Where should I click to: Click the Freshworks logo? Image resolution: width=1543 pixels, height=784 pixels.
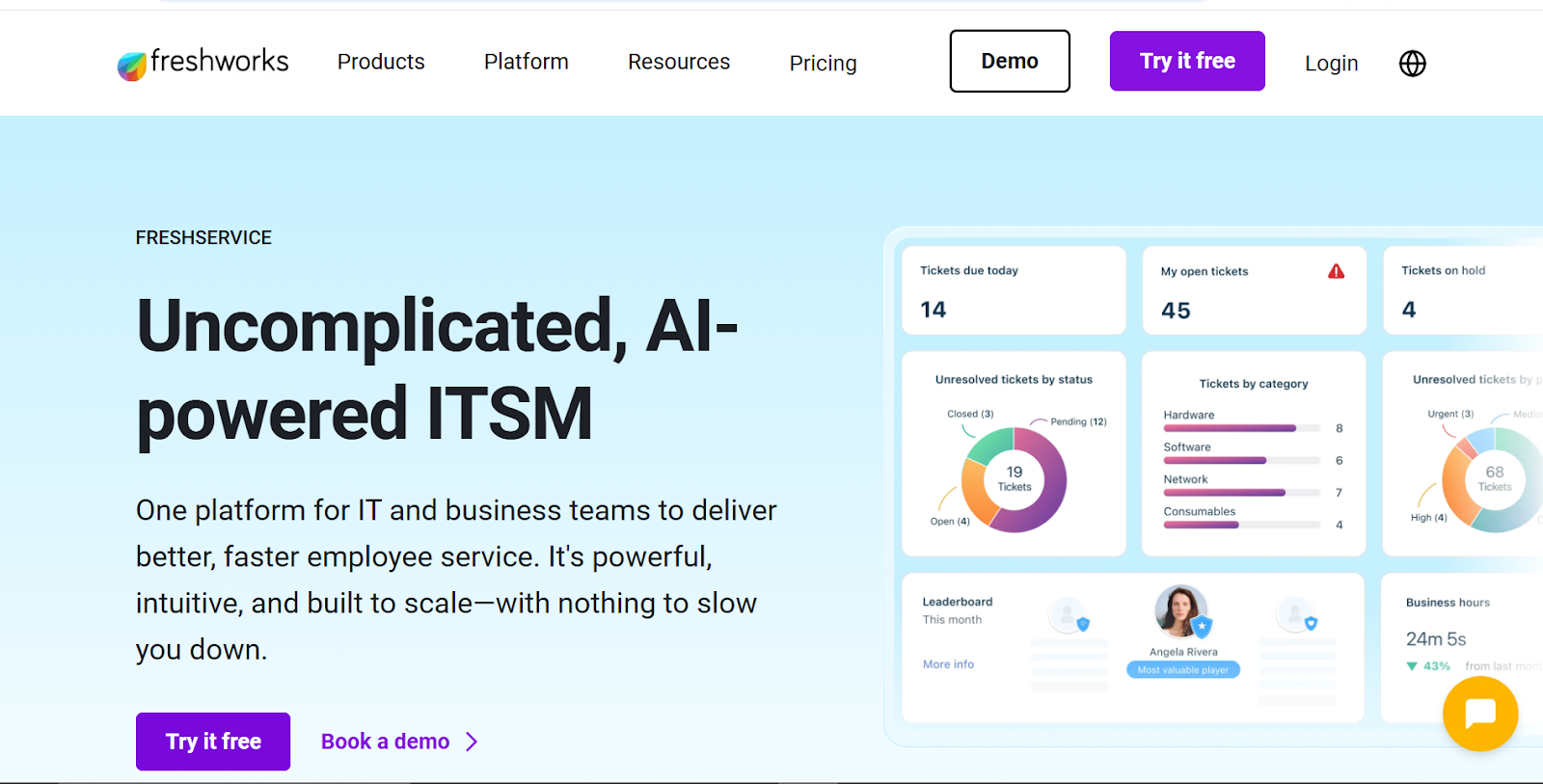click(203, 63)
